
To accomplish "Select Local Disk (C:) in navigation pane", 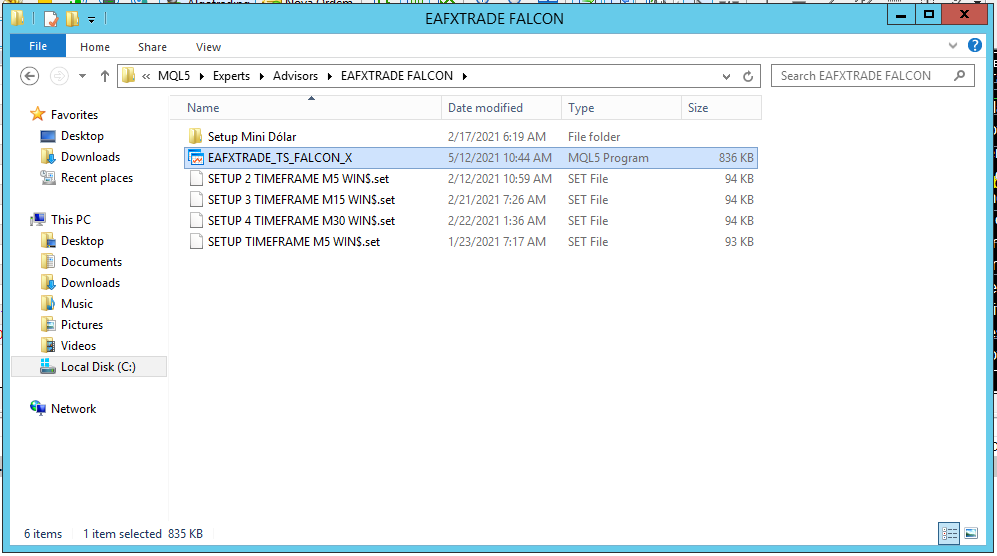I will point(97,367).
